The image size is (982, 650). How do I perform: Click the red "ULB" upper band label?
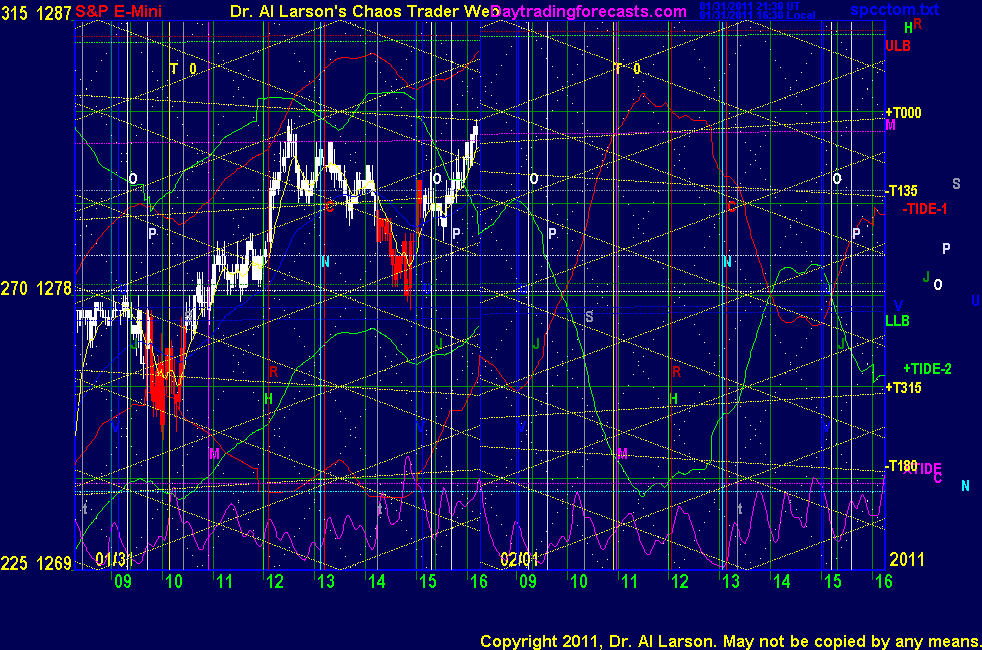coord(898,46)
